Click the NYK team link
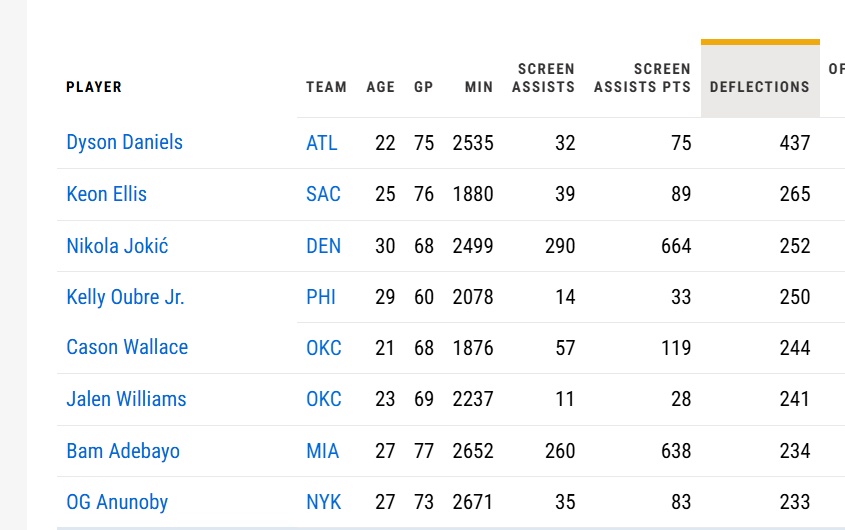Screen dimensions: 845x530 click(x=323, y=502)
